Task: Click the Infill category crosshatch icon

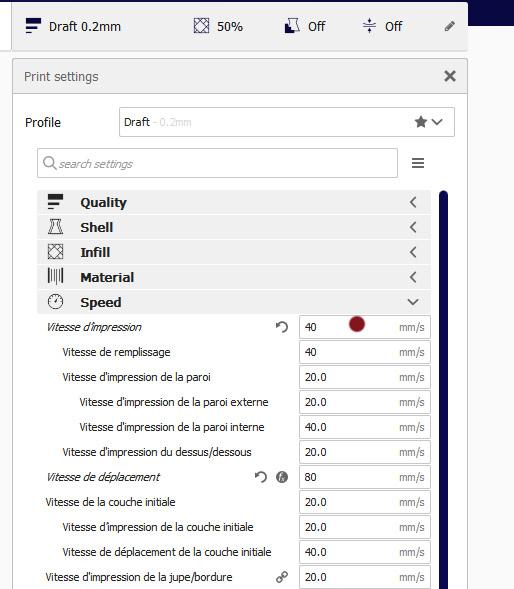Action: (55, 252)
